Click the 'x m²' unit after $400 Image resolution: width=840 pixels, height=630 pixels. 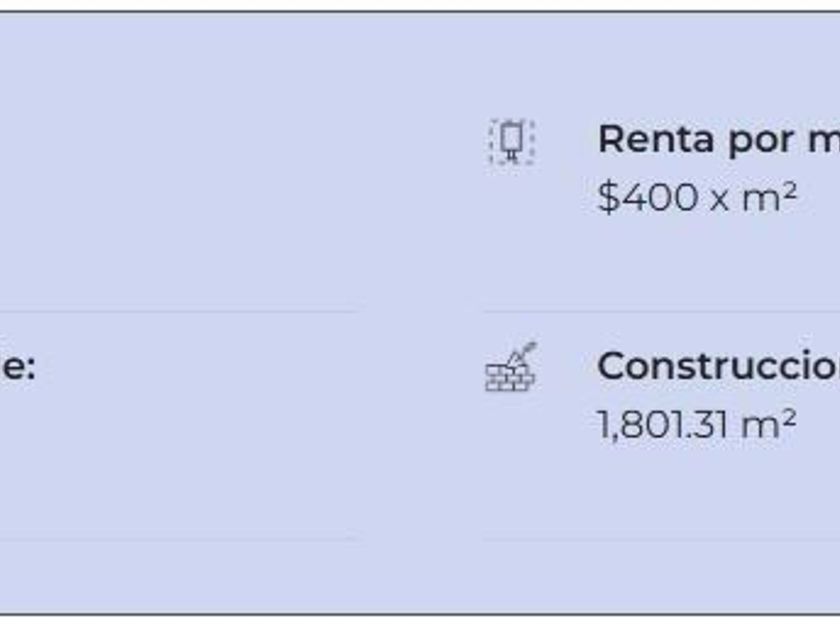coord(753,197)
